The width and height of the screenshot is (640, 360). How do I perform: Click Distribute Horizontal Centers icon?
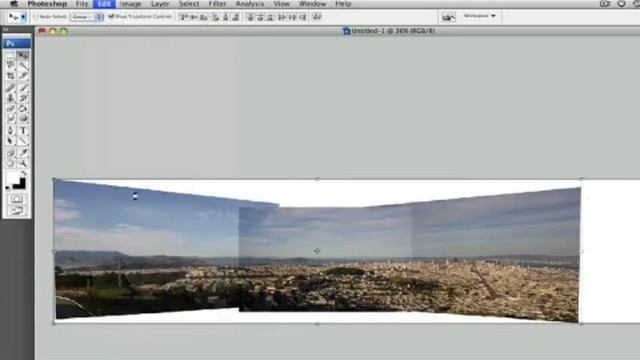coord(292,17)
